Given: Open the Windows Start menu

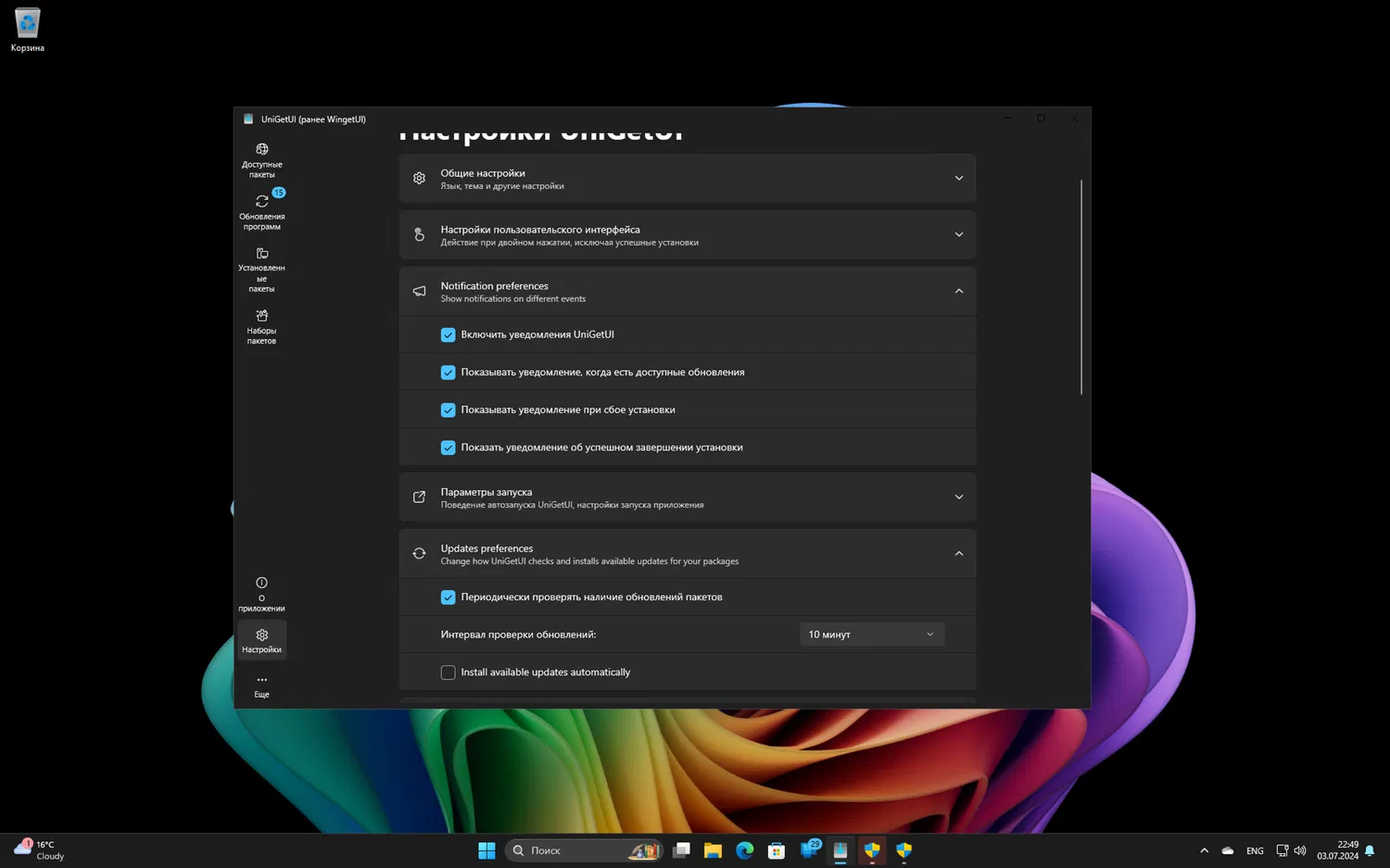Looking at the screenshot, I should (486, 850).
